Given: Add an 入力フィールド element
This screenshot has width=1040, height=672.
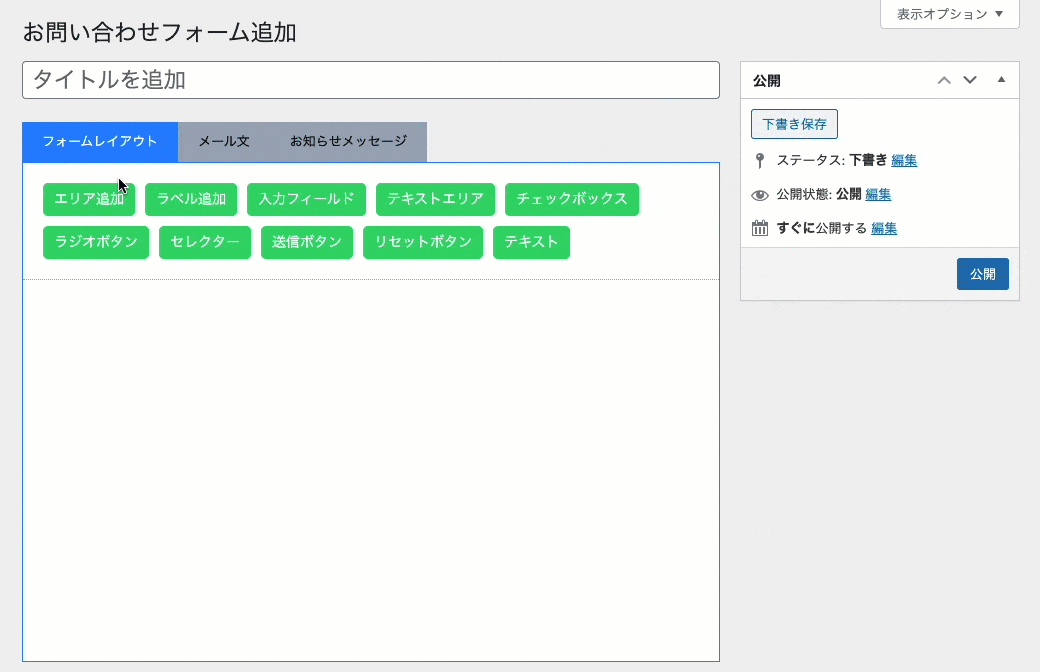Looking at the screenshot, I should coord(306,199).
